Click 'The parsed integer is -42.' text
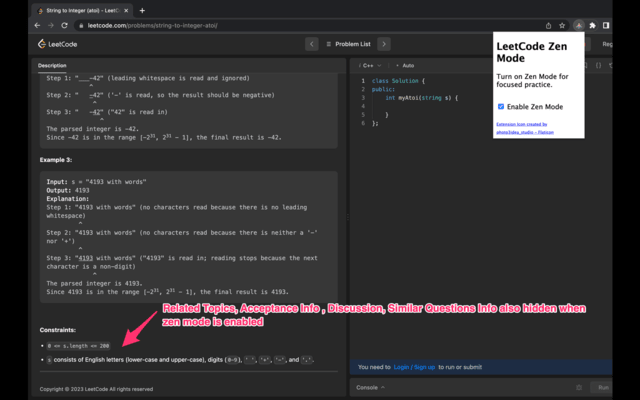This screenshot has width=640, height=400. 93,129
